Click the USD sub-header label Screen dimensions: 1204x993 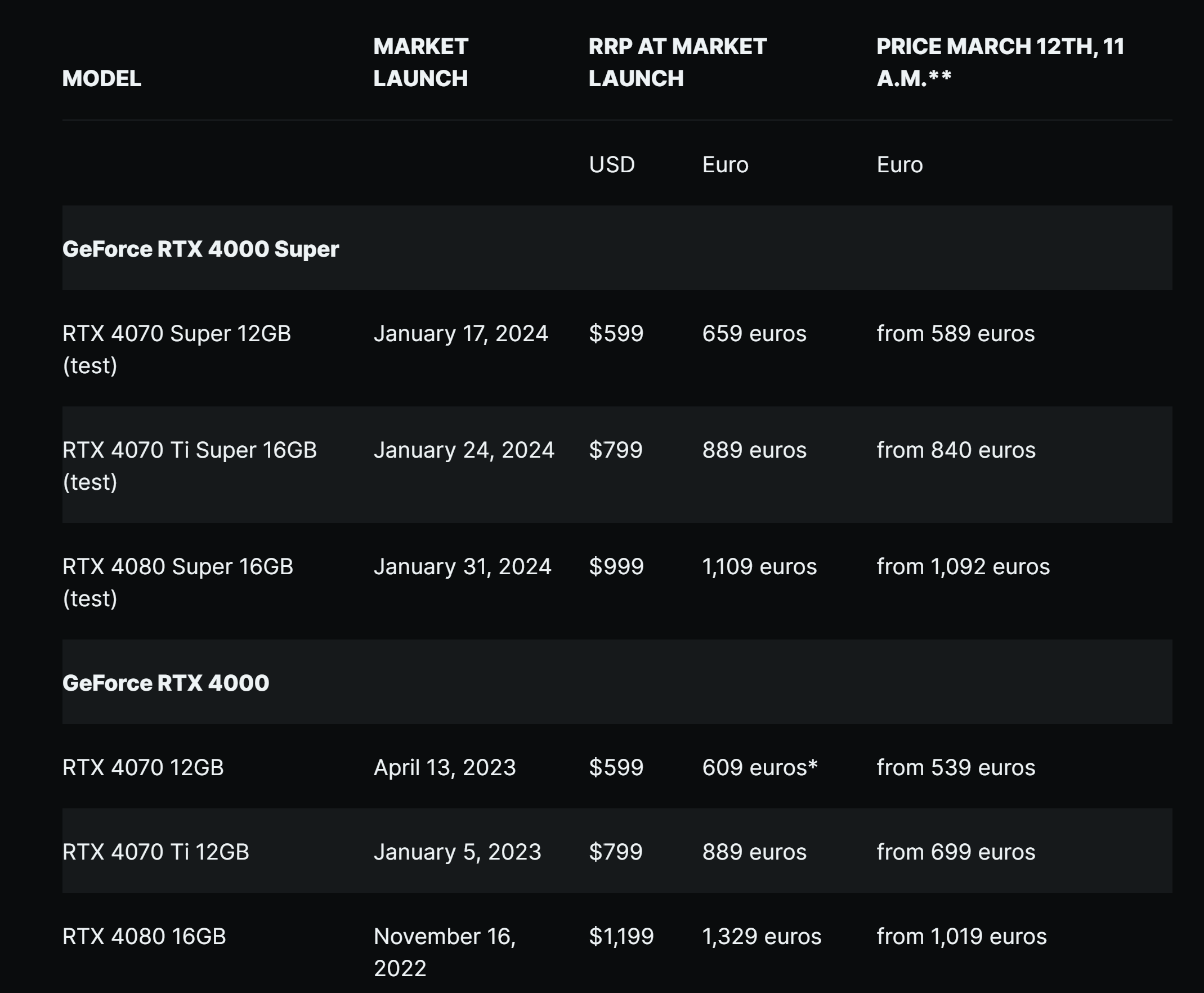point(611,165)
